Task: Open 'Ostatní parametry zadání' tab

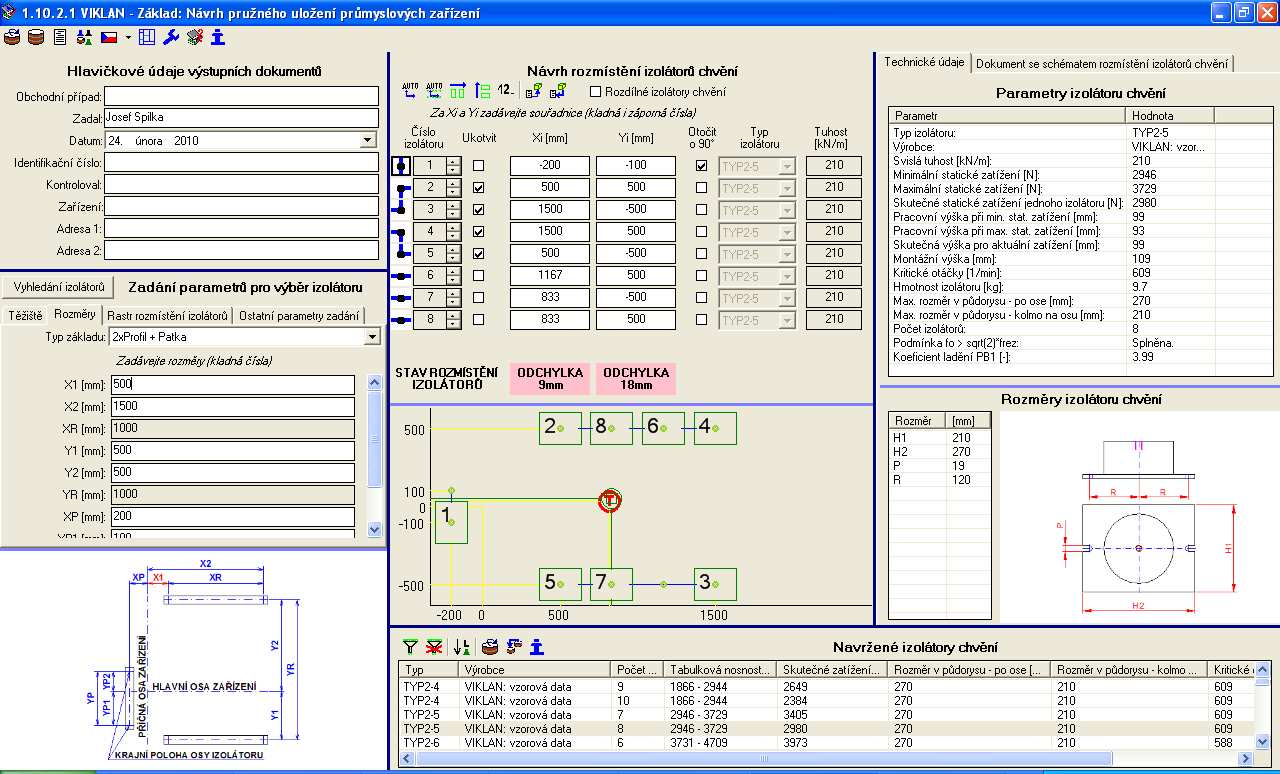Action: coord(299,315)
